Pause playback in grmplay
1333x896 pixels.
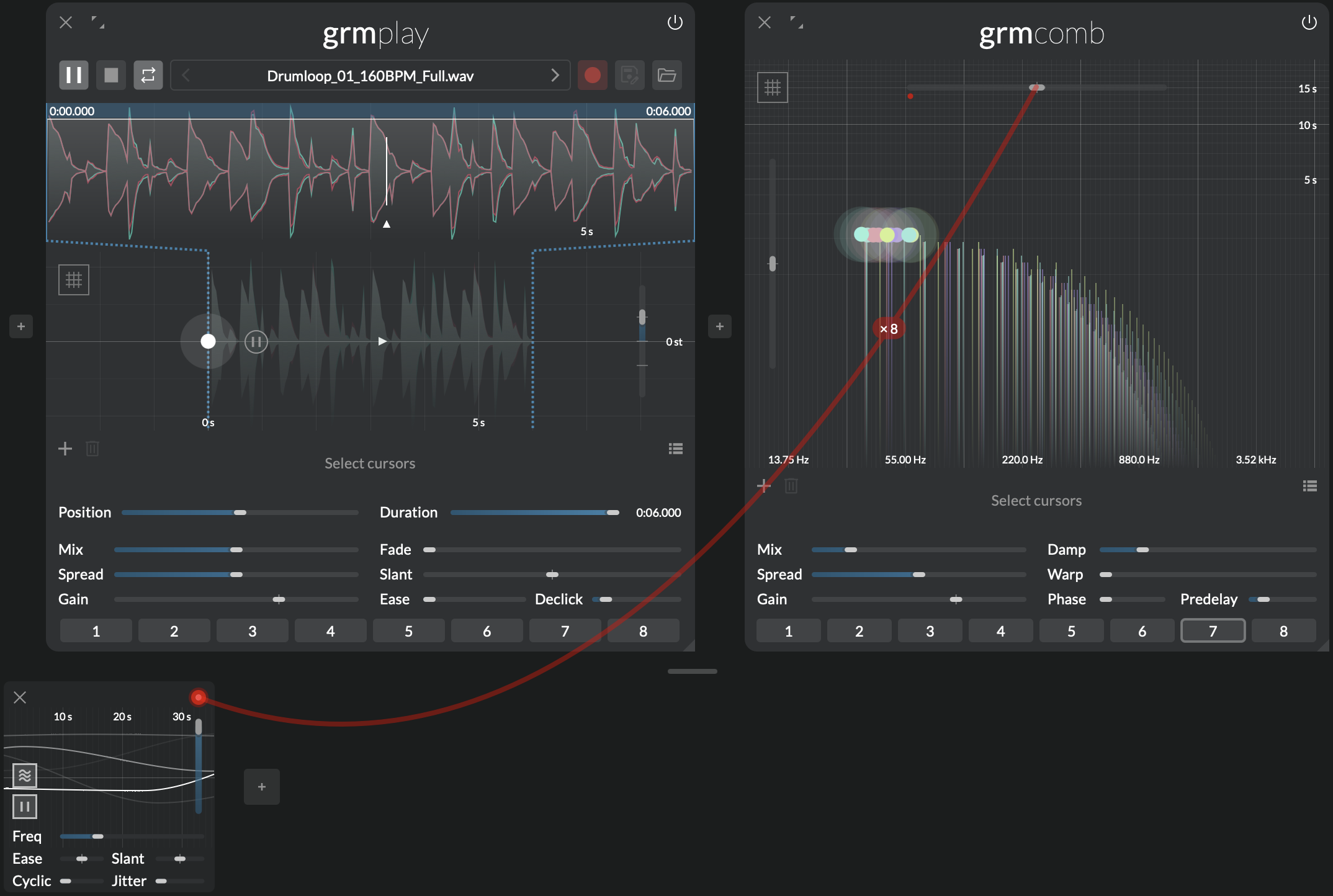click(74, 75)
